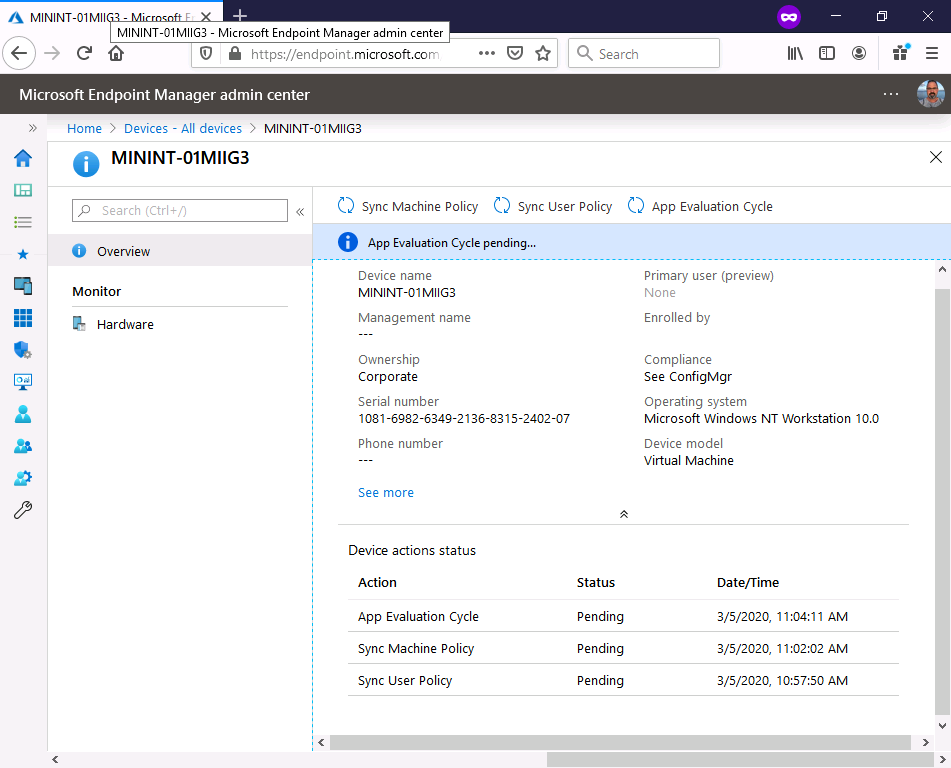Open the Dashboard icon in the sidebar

23,190
